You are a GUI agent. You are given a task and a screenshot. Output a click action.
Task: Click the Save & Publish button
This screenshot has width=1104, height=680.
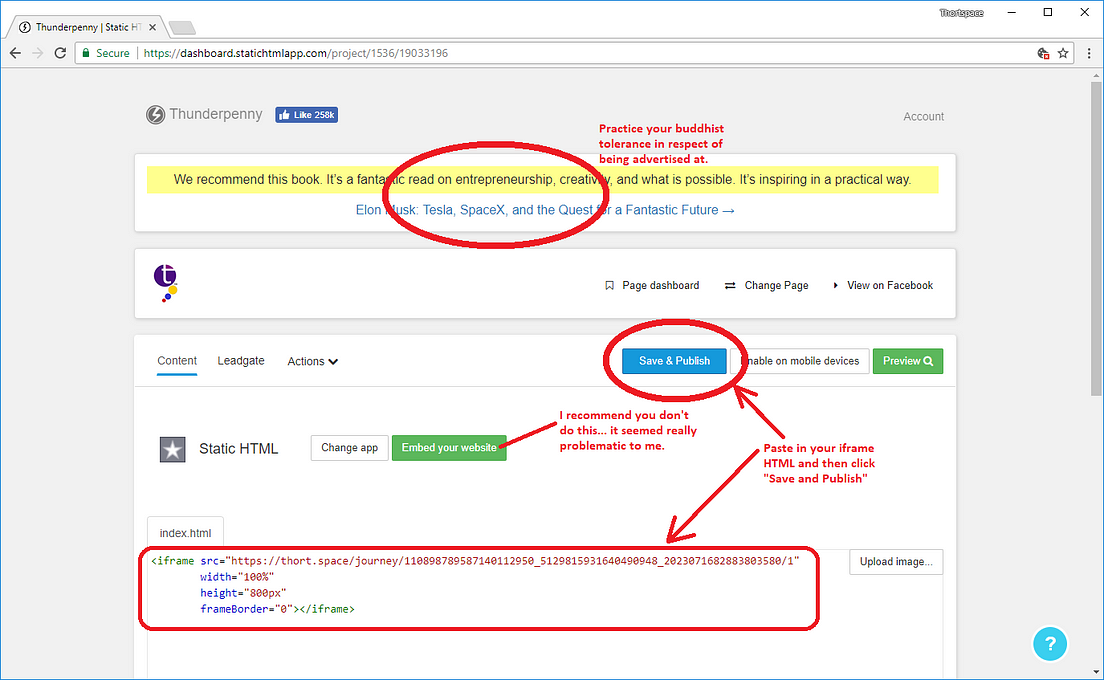pos(674,360)
